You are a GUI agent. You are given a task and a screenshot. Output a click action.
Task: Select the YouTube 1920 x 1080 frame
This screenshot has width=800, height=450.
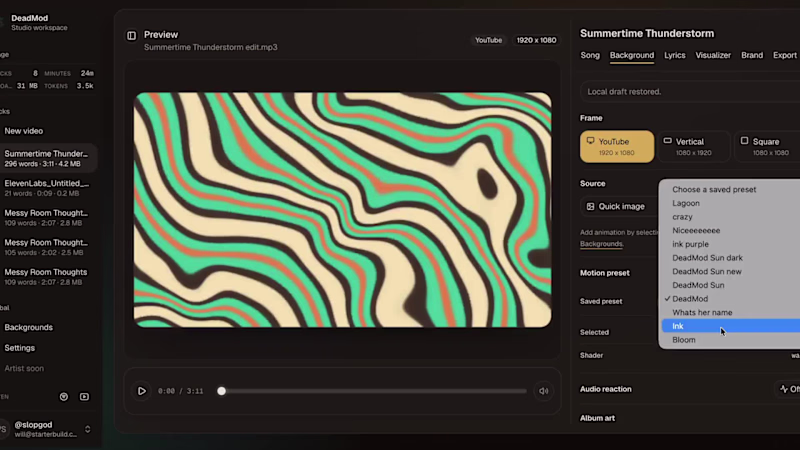point(617,146)
